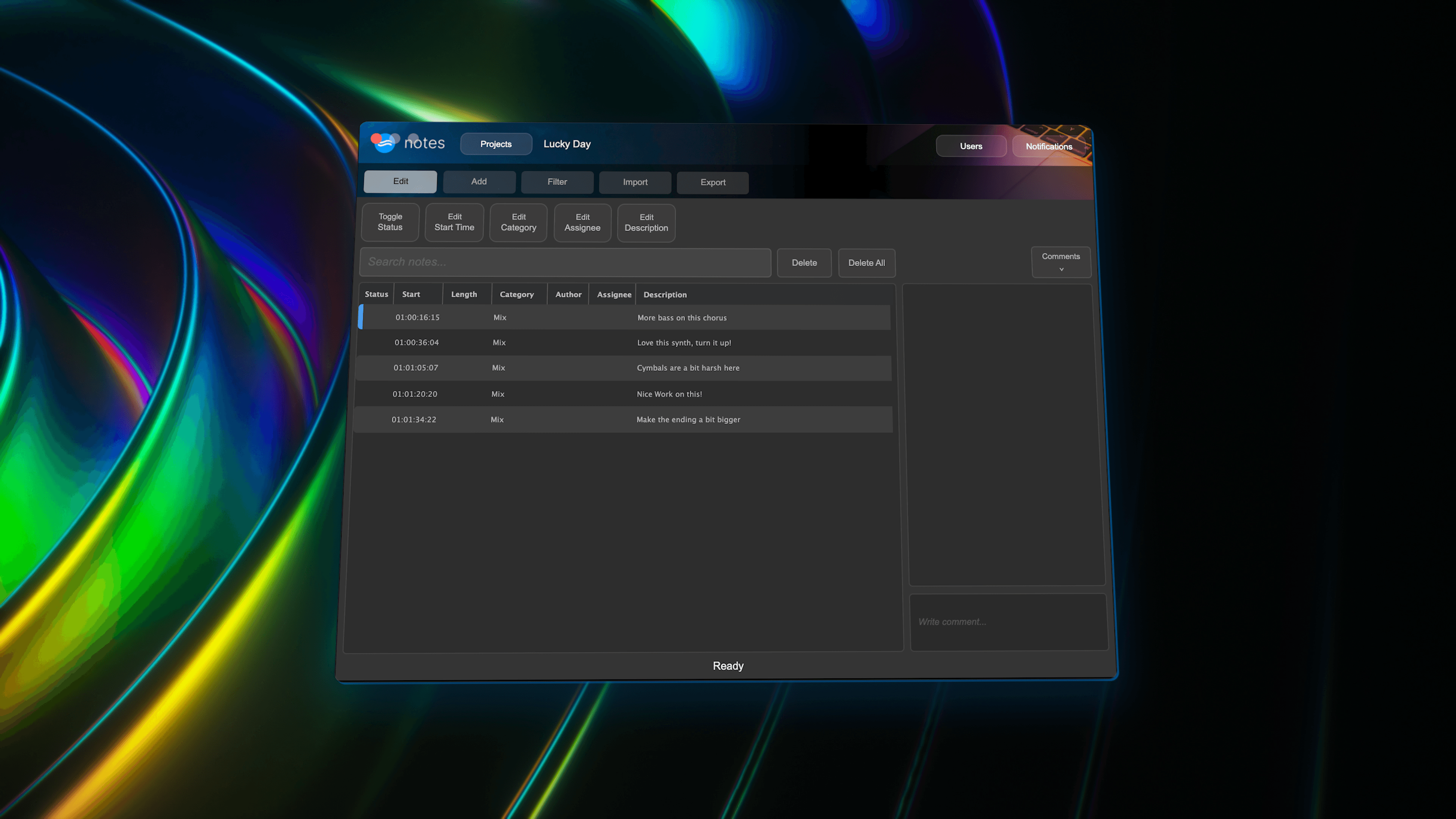Click the Add note button
This screenshot has height=819, width=1456.
tap(479, 181)
